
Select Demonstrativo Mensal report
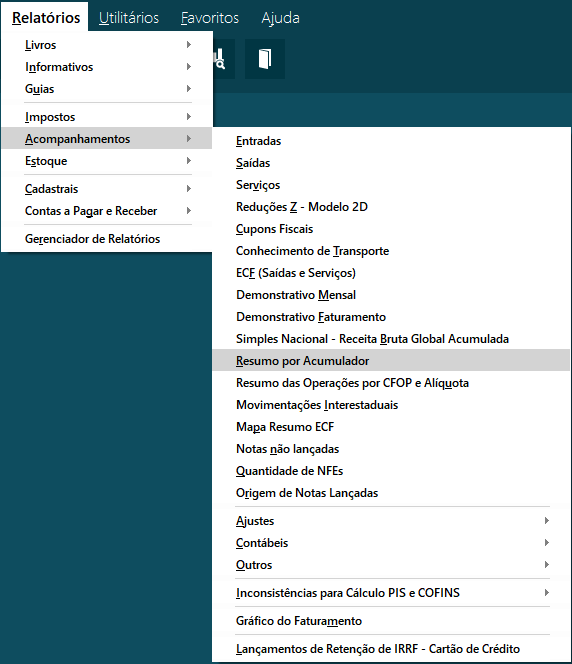pos(391,295)
